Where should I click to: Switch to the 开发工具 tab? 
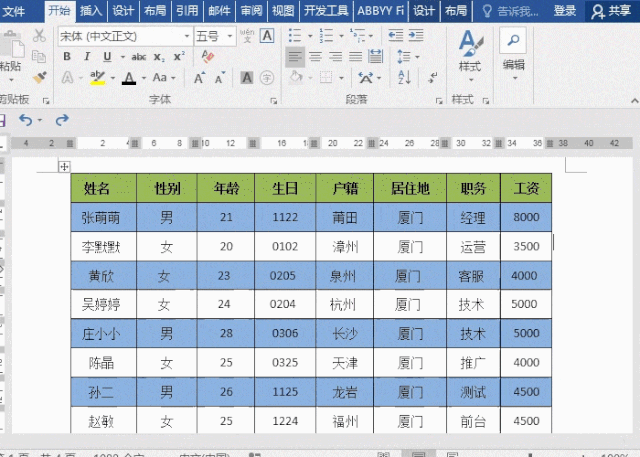point(326,11)
